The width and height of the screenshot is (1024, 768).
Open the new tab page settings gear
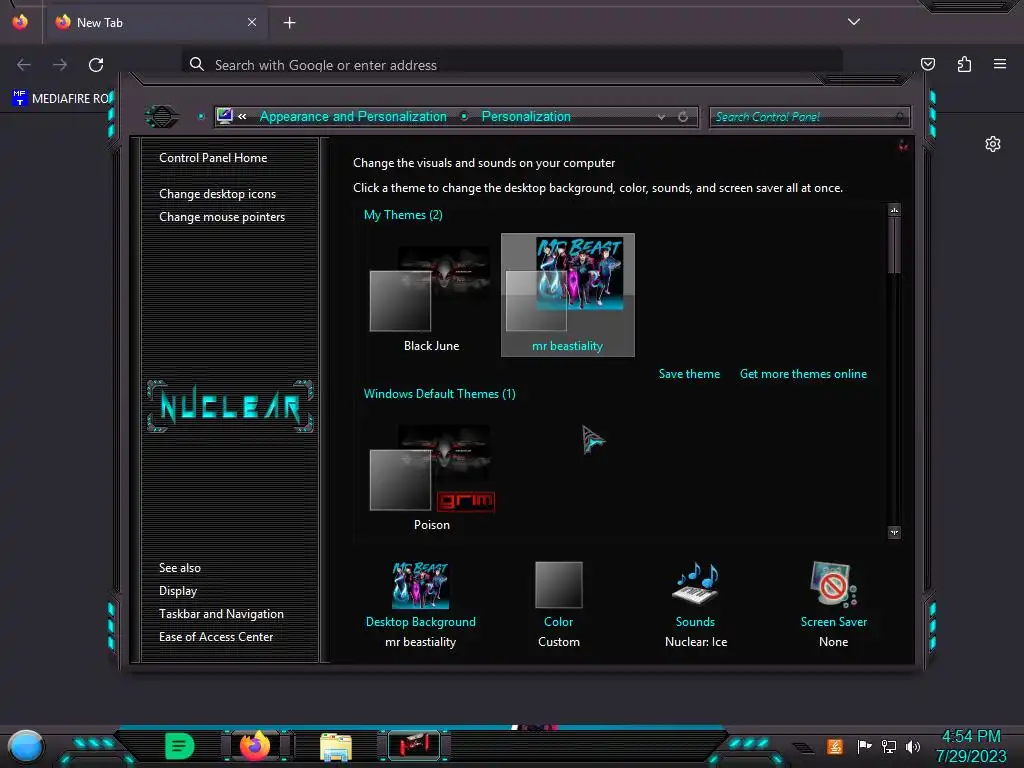(993, 144)
